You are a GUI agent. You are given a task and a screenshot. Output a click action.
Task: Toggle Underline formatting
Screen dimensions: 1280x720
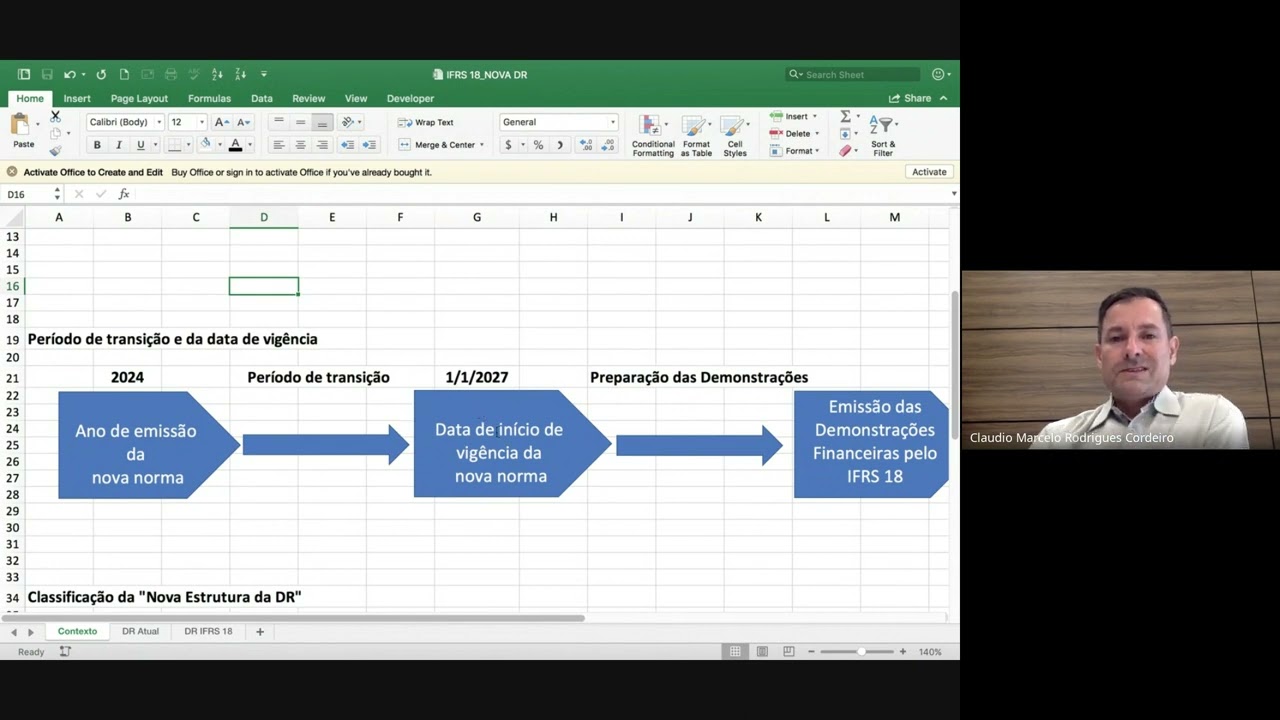tap(141, 145)
